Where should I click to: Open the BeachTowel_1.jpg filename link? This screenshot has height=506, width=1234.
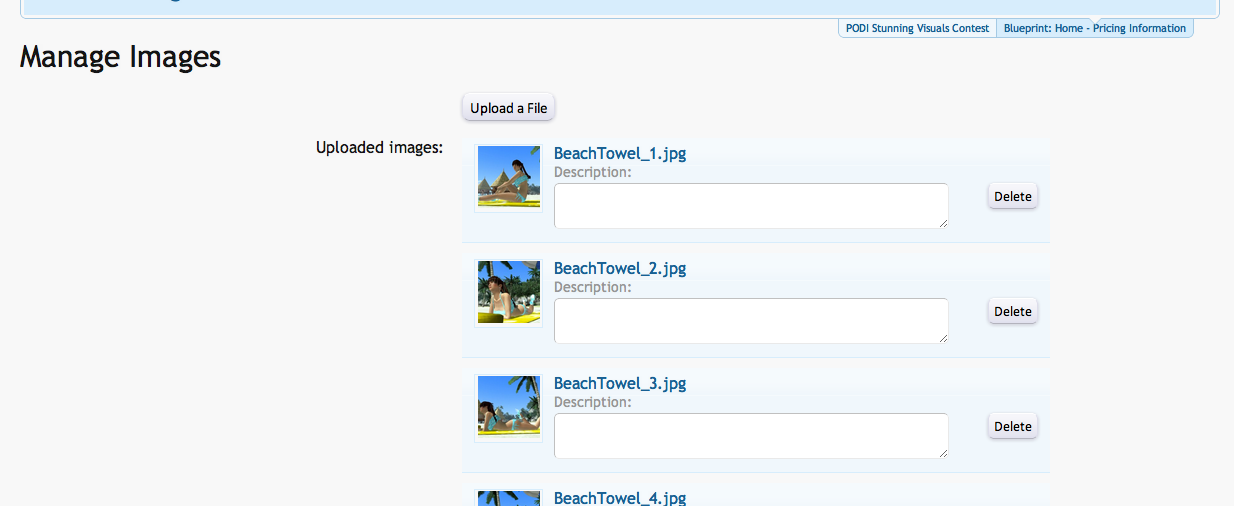(619, 153)
